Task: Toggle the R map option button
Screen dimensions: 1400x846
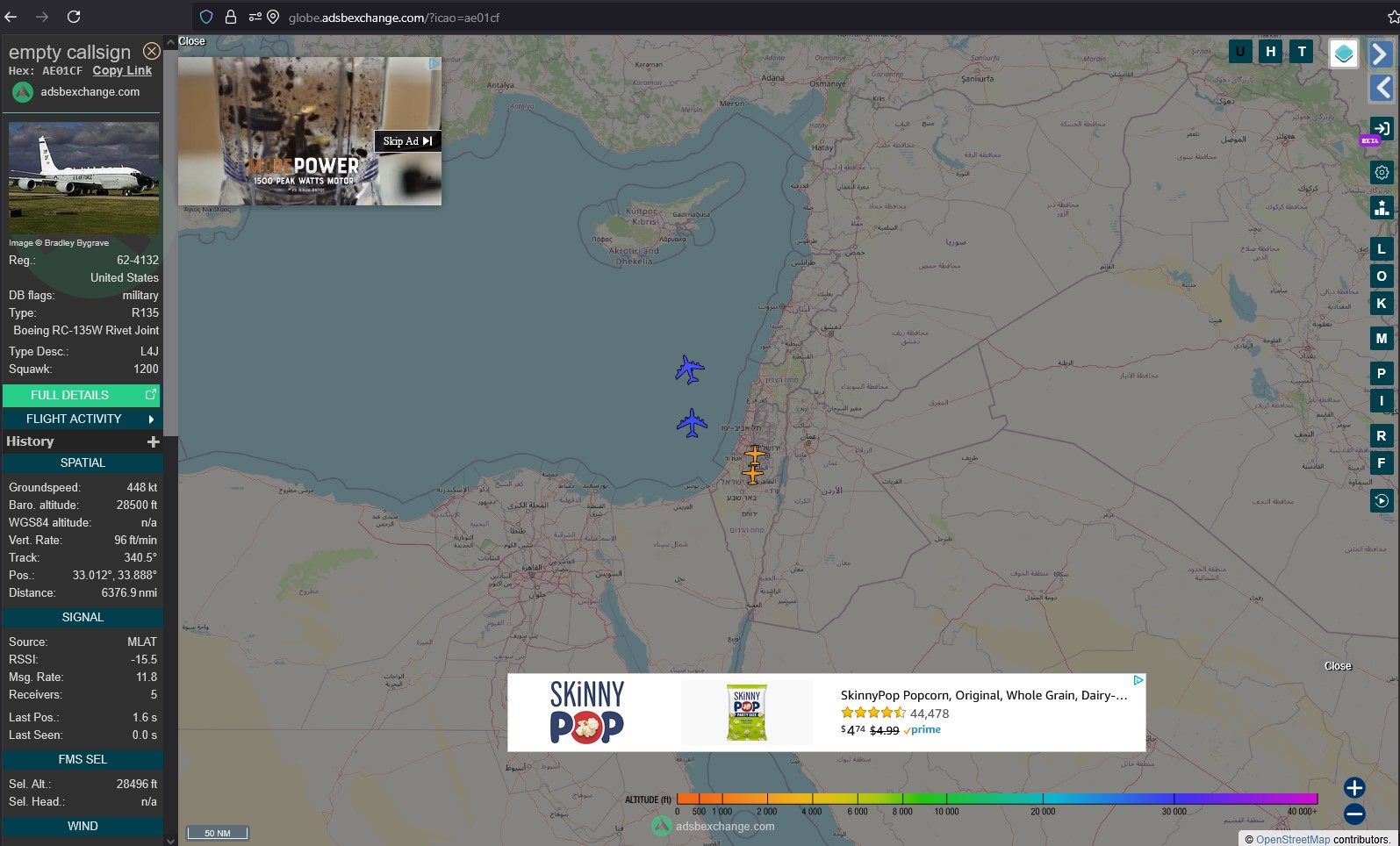Action: tap(1382, 435)
